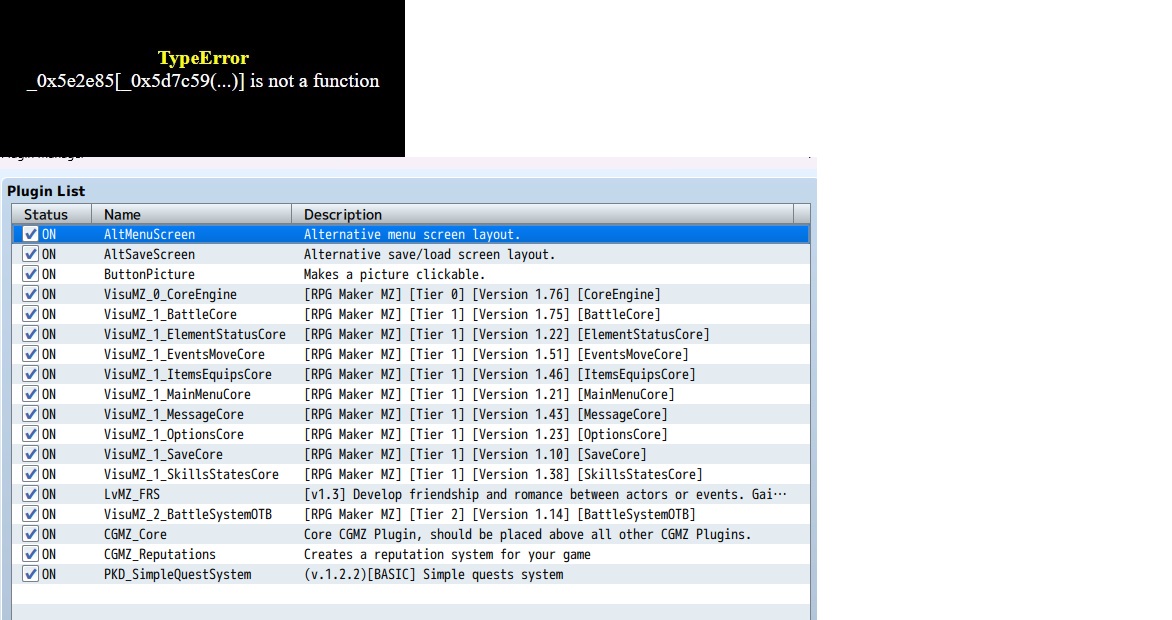Click 'Alternative menu screen layout.' description
Screen dimensions: 1172x620
(412, 234)
